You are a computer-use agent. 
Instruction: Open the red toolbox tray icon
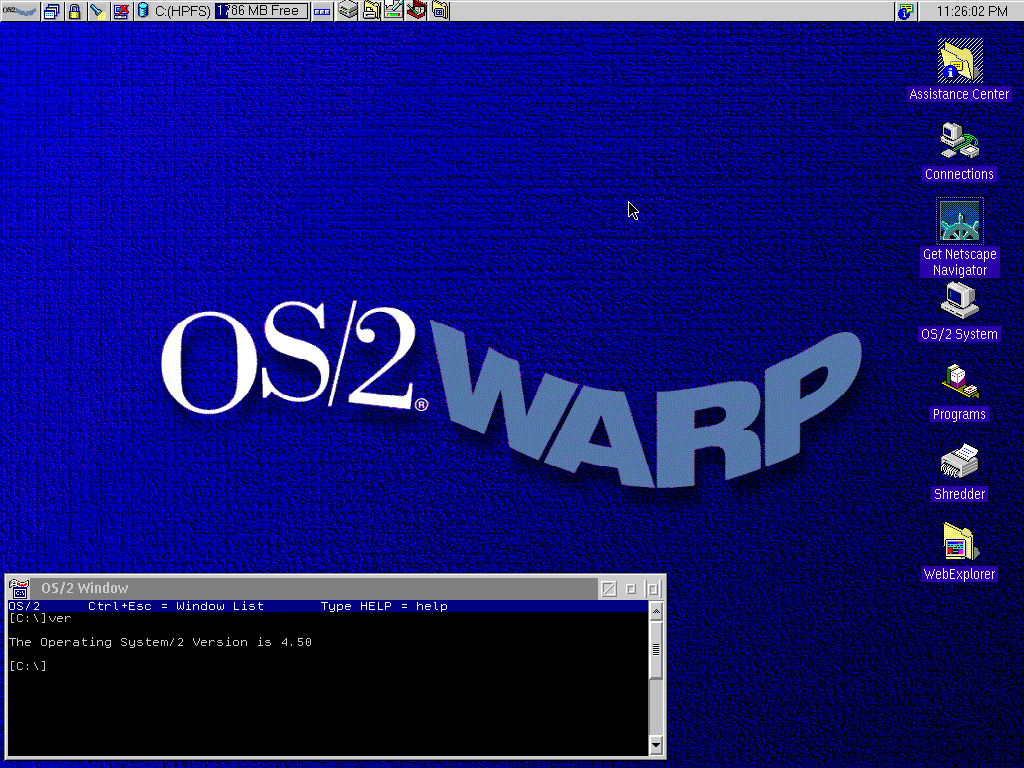click(416, 11)
